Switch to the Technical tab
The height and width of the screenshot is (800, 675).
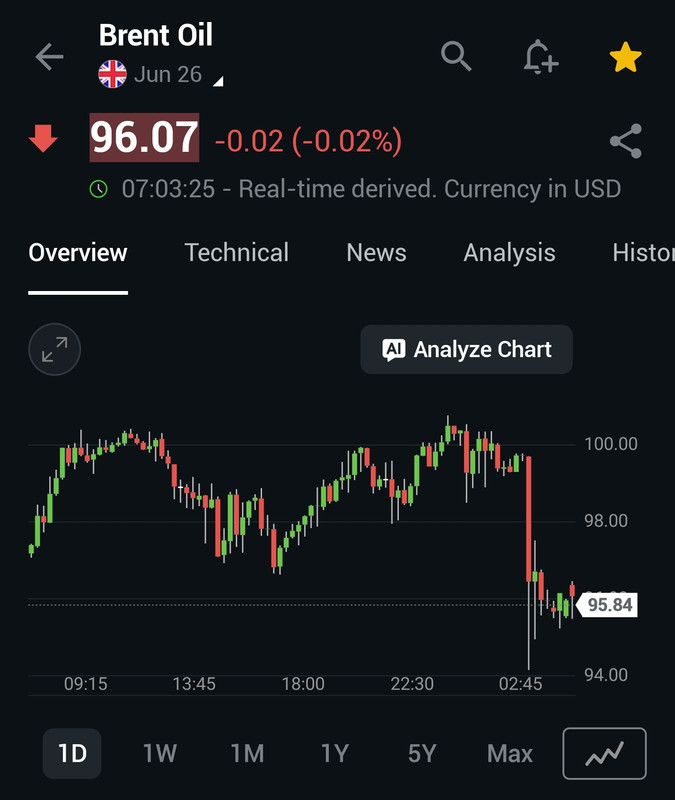[x=237, y=253]
